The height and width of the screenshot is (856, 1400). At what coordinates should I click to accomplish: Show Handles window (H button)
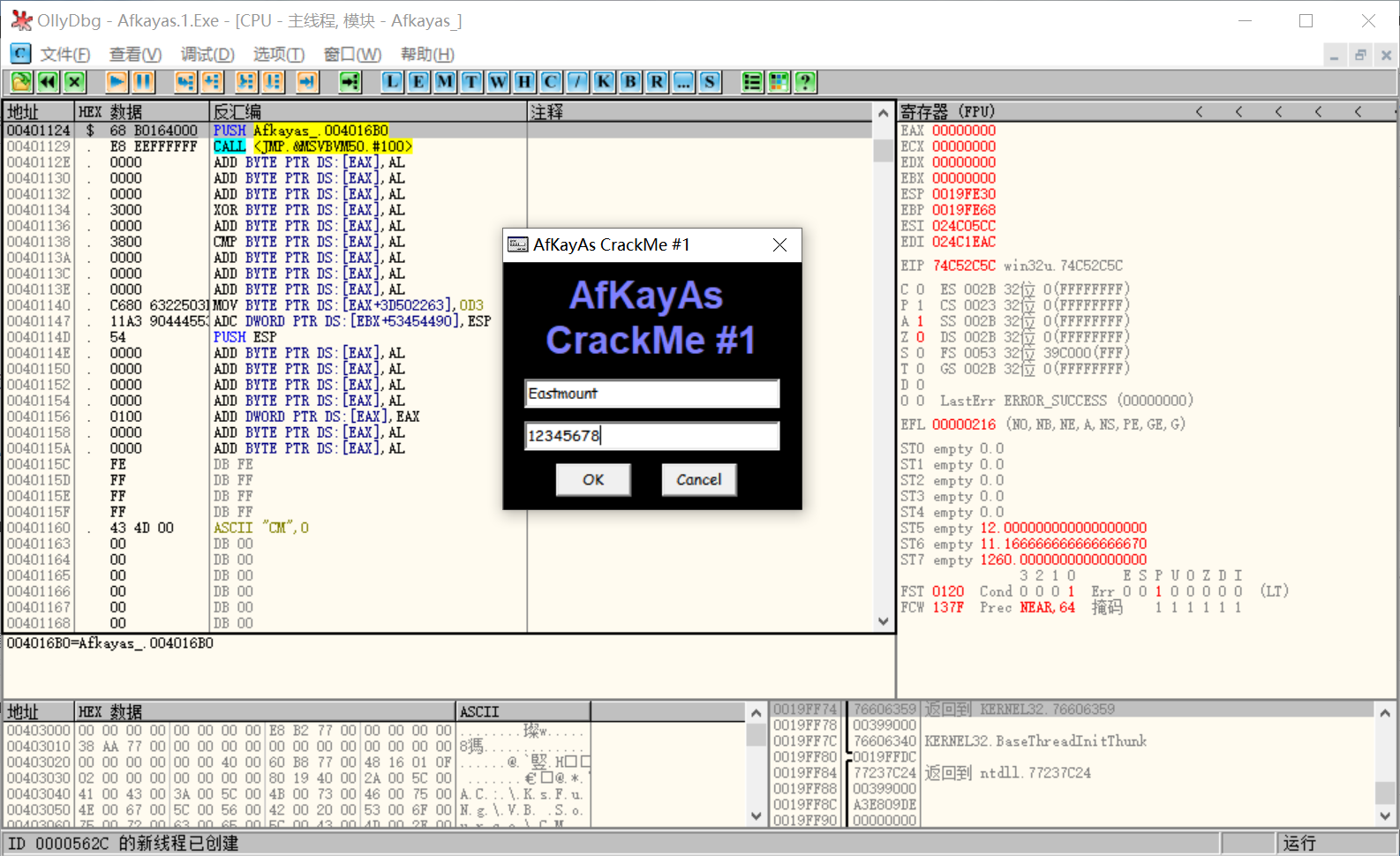pyautogui.click(x=524, y=82)
